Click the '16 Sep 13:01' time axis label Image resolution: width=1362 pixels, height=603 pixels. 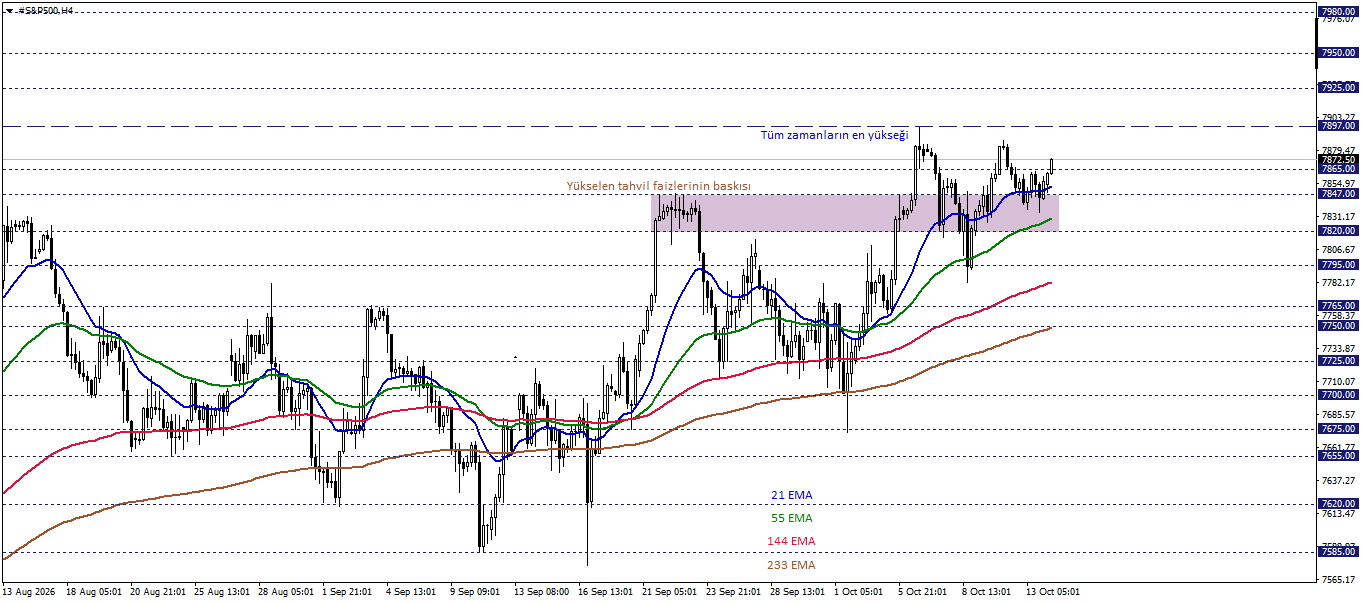pyautogui.click(x=606, y=592)
